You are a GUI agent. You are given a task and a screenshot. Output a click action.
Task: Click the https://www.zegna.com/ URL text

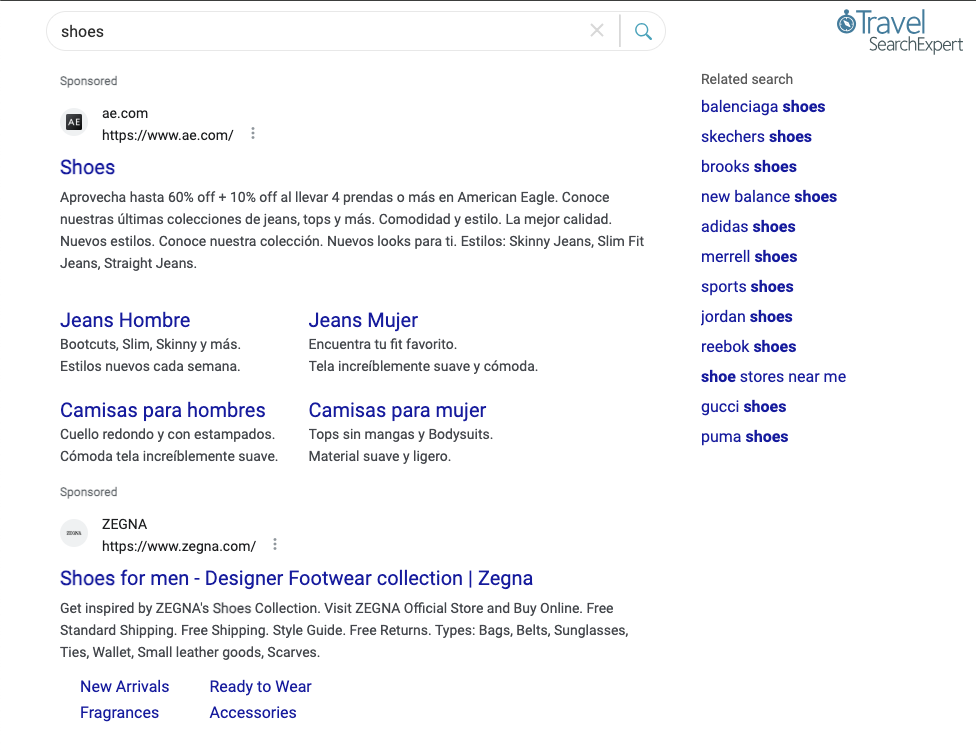179,546
